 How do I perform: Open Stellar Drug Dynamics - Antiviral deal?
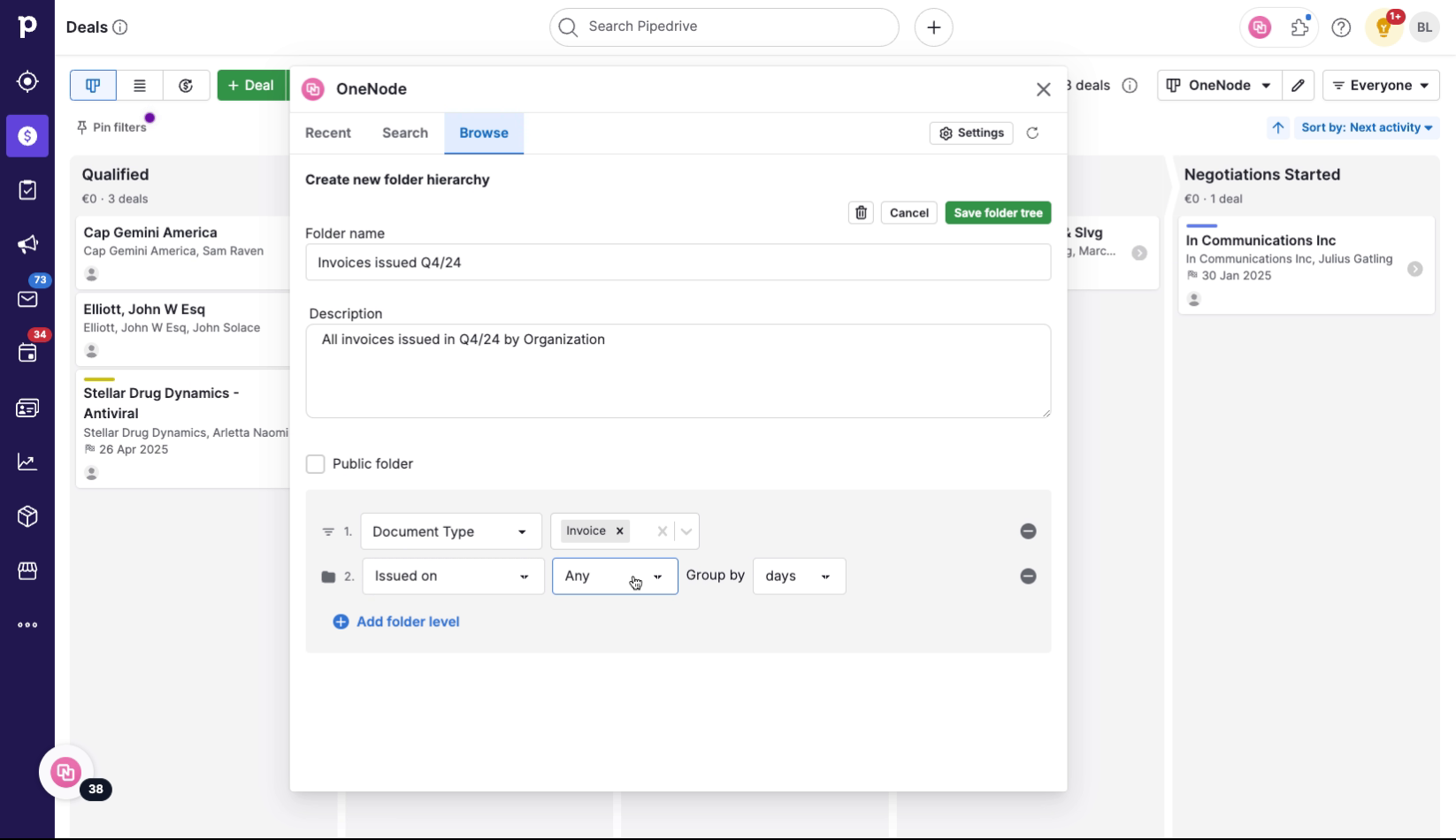(183, 430)
